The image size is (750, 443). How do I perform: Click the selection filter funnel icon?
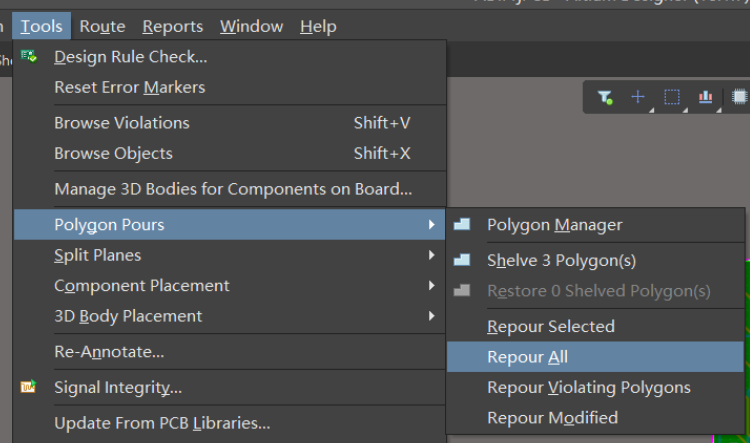click(x=605, y=97)
